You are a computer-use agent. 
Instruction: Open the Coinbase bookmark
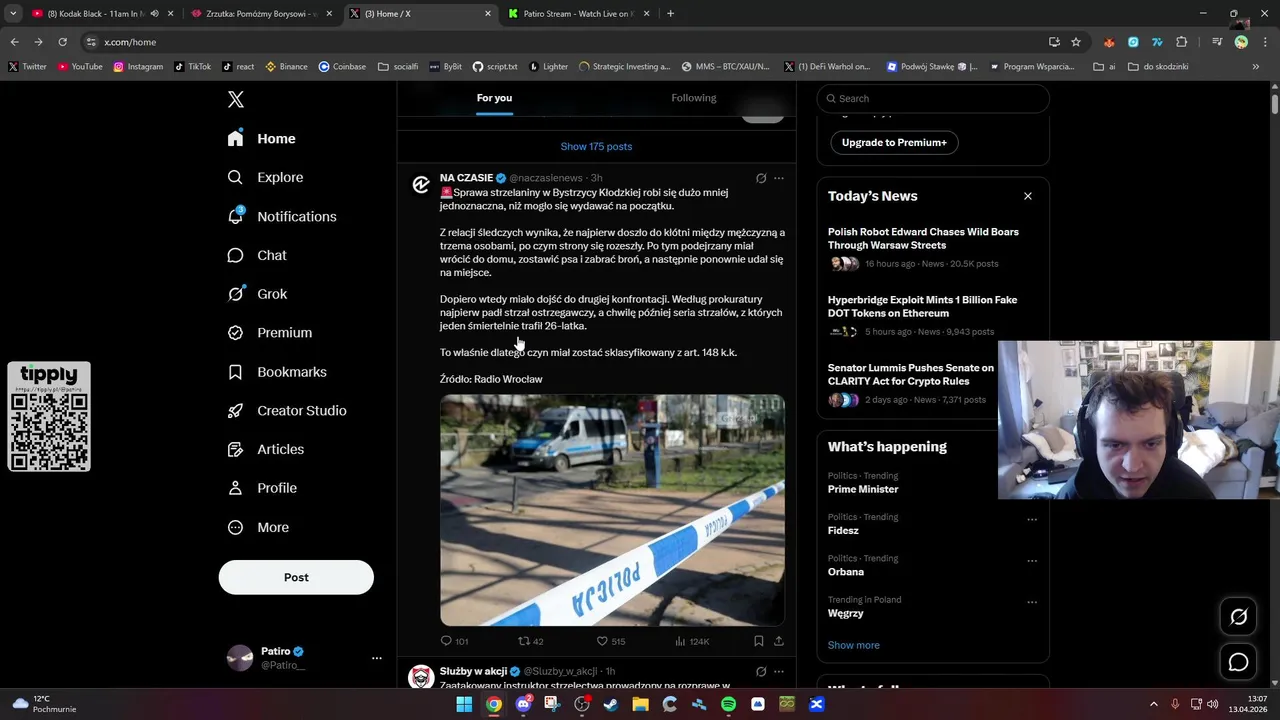pyautogui.click(x=342, y=67)
